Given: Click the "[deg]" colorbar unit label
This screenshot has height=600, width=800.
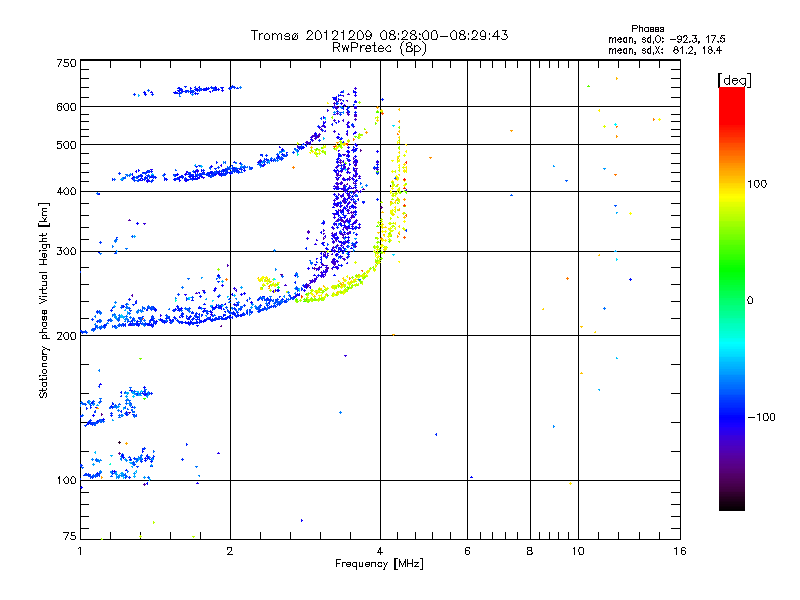Looking at the screenshot, I should 734,80.
